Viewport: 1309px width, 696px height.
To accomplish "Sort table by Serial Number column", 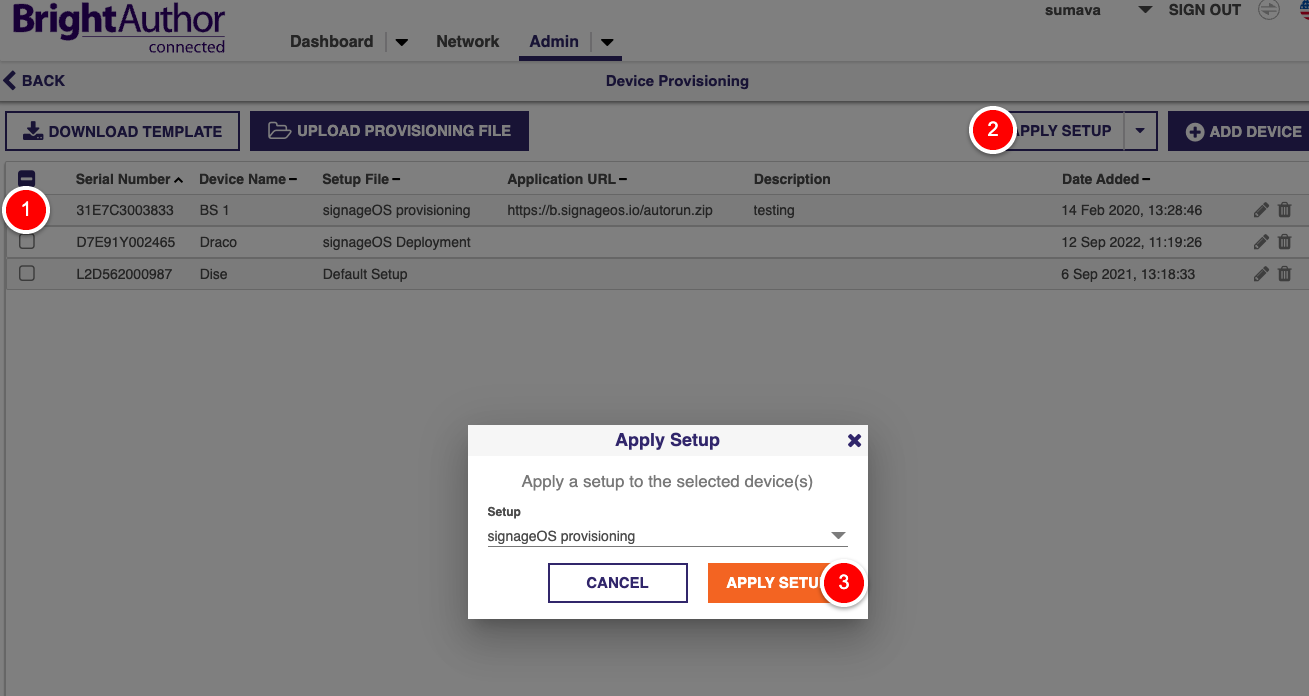I will (x=123, y=179).
